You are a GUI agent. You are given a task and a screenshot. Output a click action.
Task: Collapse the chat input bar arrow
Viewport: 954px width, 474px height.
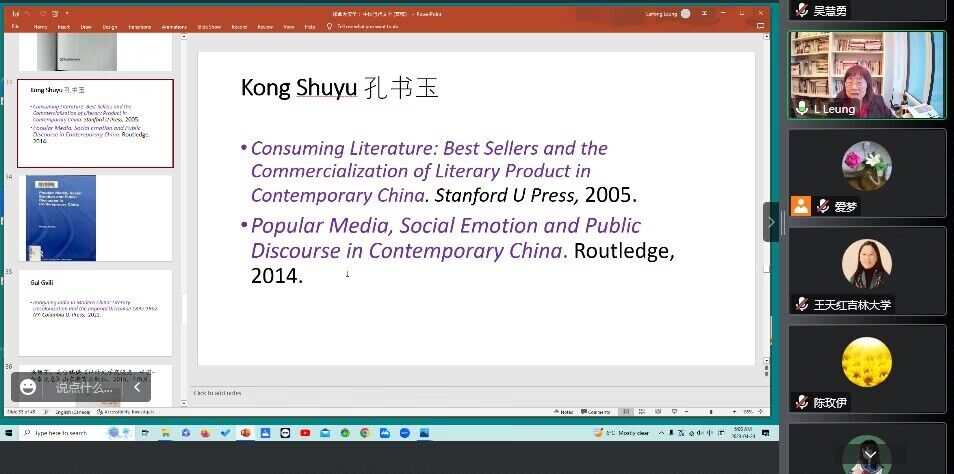pos(137,387)
